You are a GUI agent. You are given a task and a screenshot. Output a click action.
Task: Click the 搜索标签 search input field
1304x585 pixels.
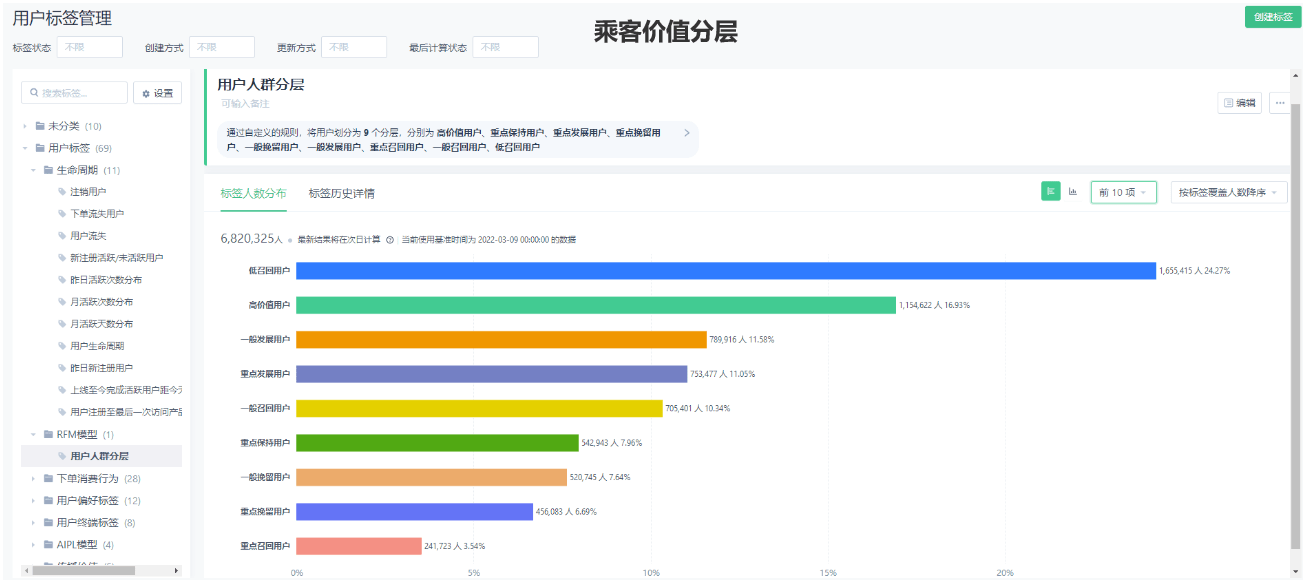tap(75, 93)
